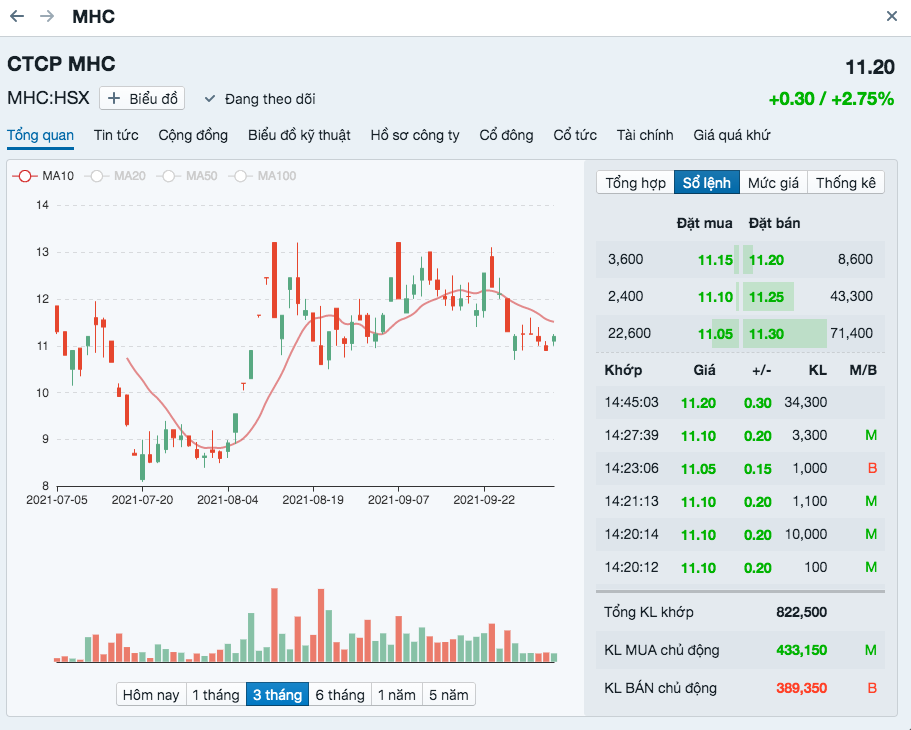This screenshot has height=730, width=911.
Task: Set chart range to 5 năm
Action: (x=448, y=695)
